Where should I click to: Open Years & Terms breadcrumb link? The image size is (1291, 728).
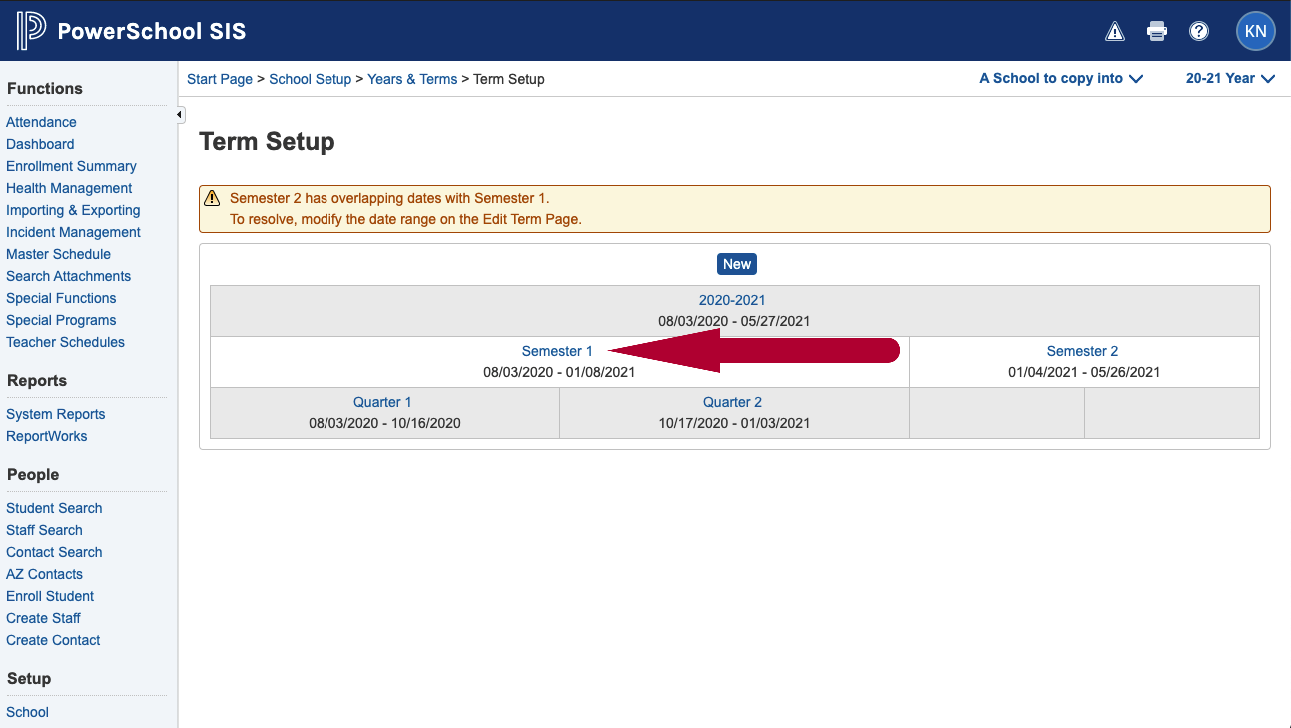412,79
